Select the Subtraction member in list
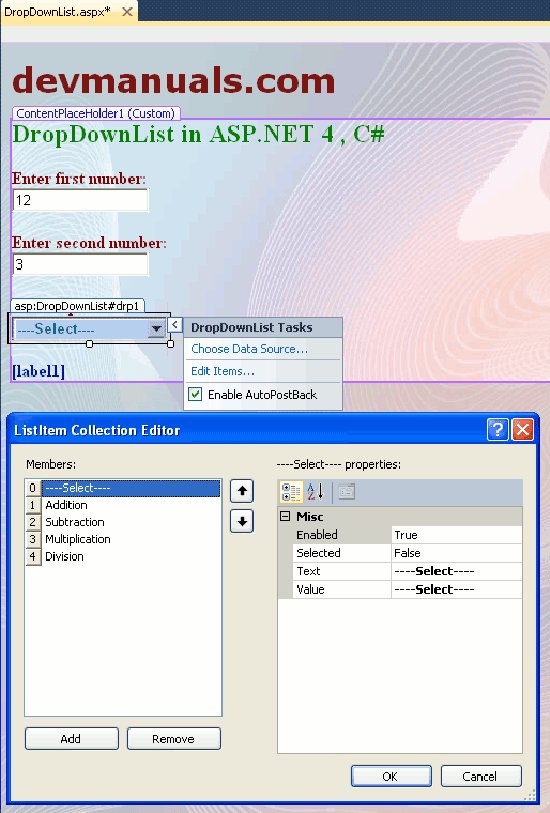Screen dimensions: 550x813 (x=75, y=522)
